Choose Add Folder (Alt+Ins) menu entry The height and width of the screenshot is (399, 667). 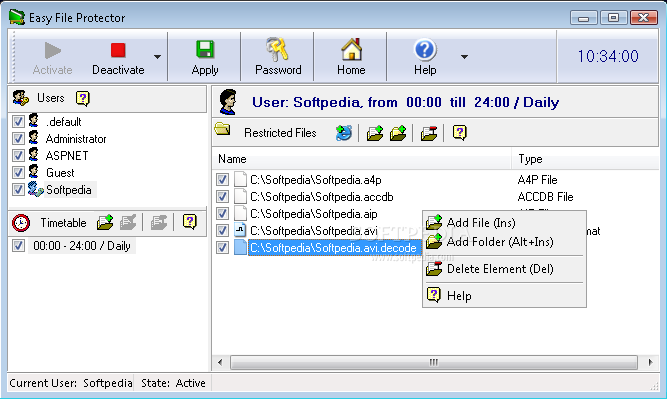(x=504, y=242)
